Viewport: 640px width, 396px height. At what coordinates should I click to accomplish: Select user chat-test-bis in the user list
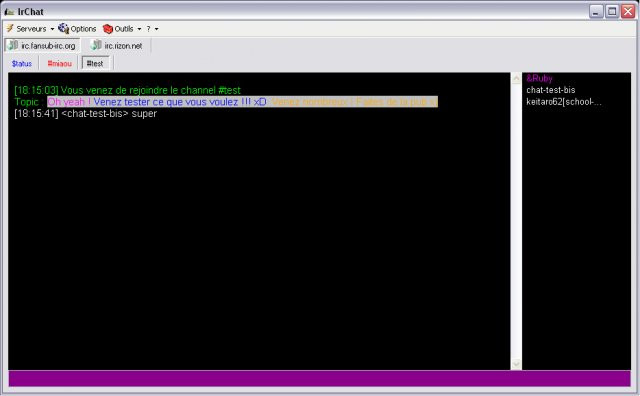[551, 90]
